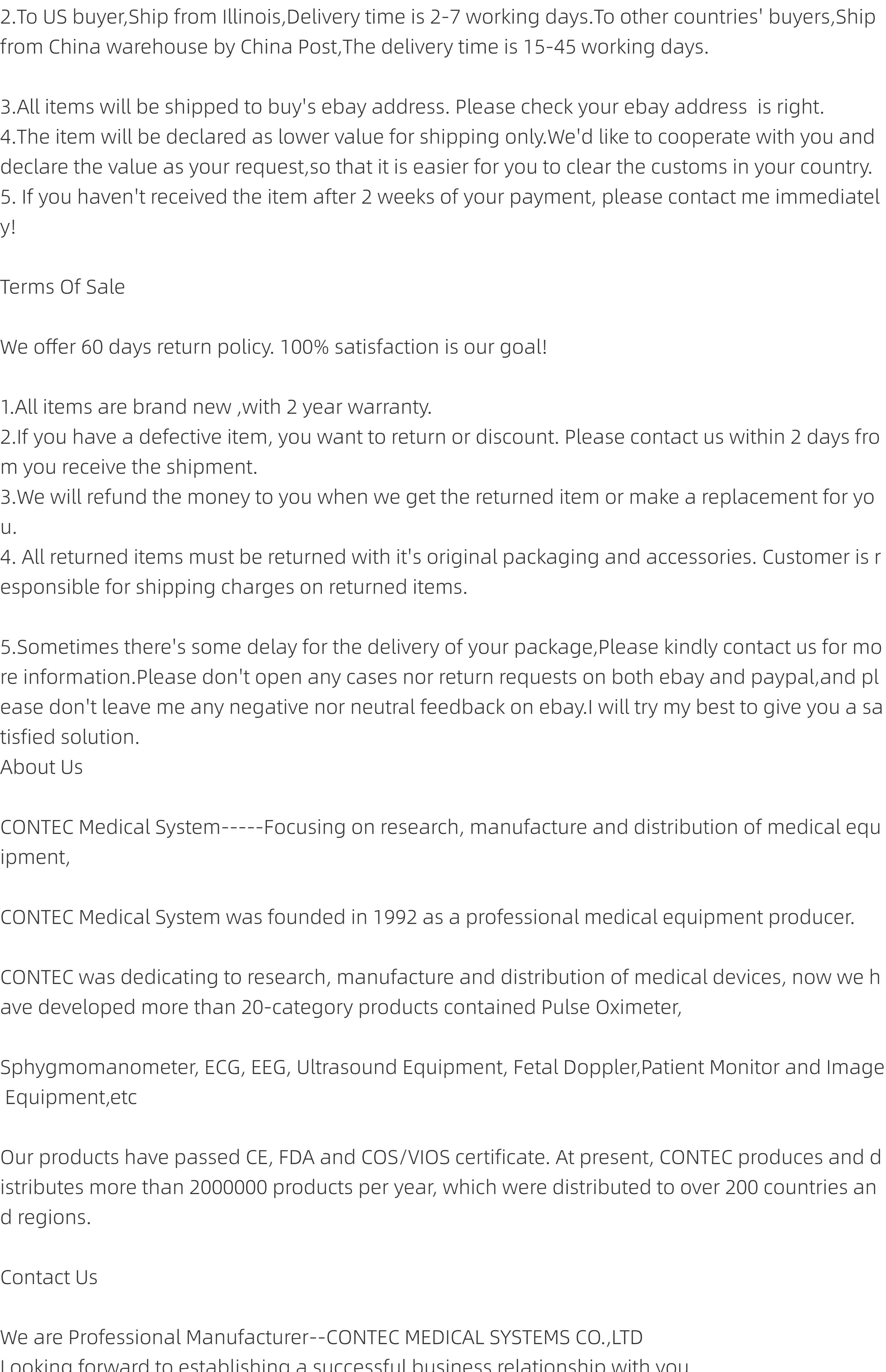
Task: Click the 'founded in 1992' sentence
Action: pyautogui.click(x=428, y=917)
